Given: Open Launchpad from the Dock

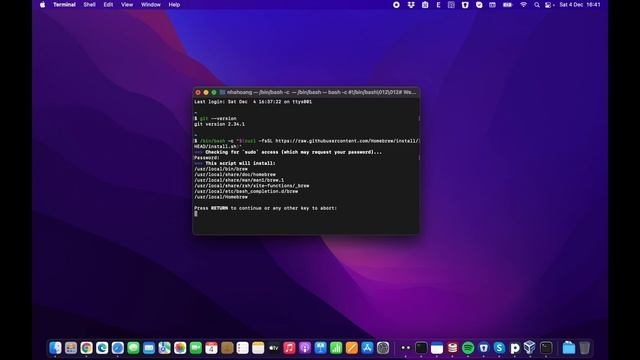Looking at the screenshot, I should coord(71,348).
